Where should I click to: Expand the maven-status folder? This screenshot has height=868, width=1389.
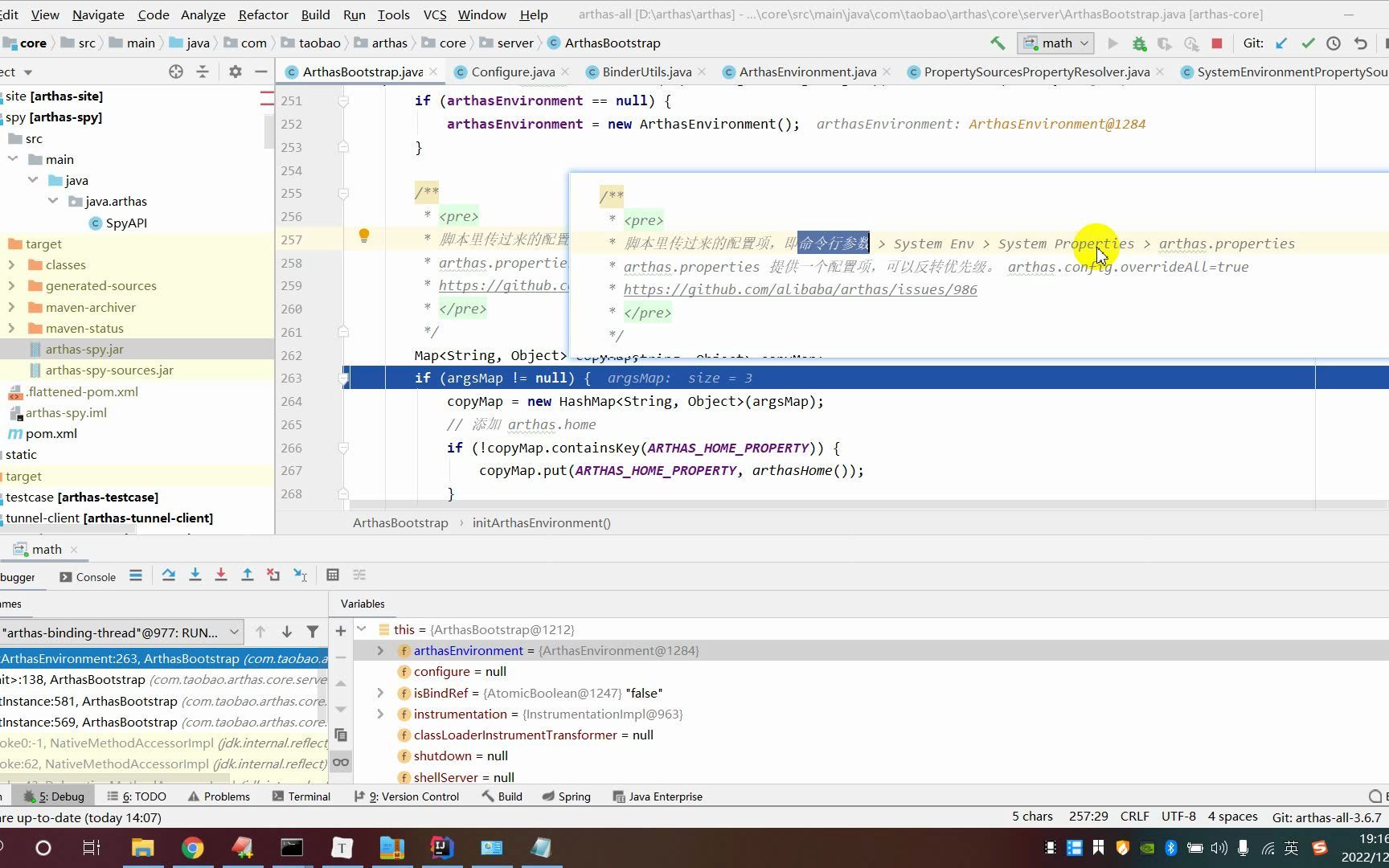12,328
